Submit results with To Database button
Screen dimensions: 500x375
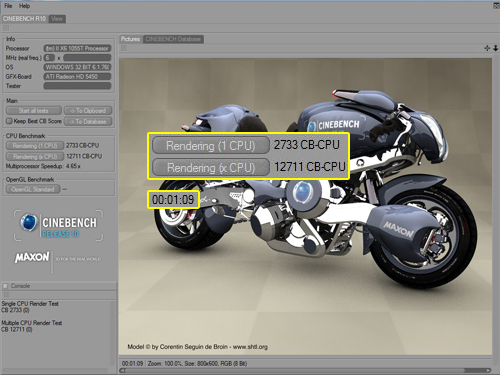click(88, 121)
